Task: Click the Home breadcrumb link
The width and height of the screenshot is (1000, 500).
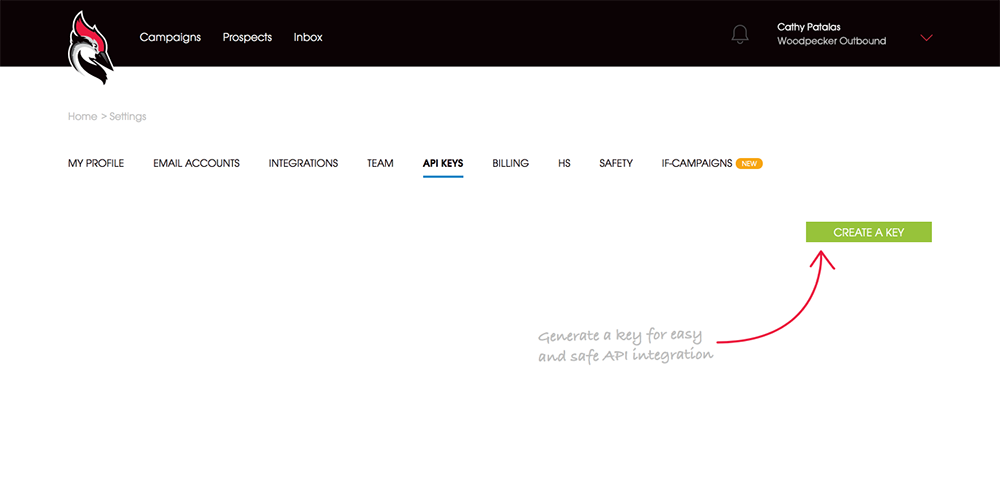Action: (82, 117)
